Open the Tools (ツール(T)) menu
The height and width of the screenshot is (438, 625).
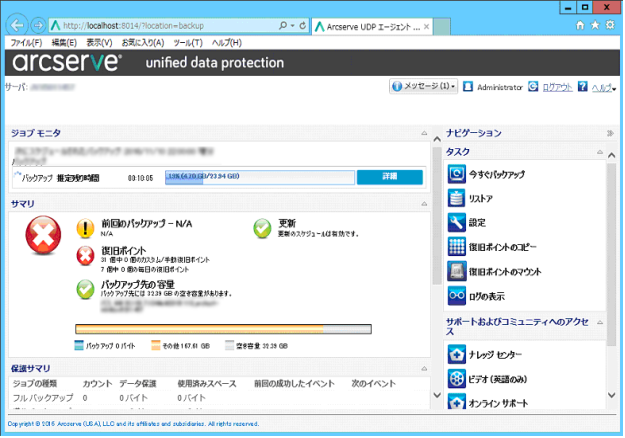click(188, 43)
